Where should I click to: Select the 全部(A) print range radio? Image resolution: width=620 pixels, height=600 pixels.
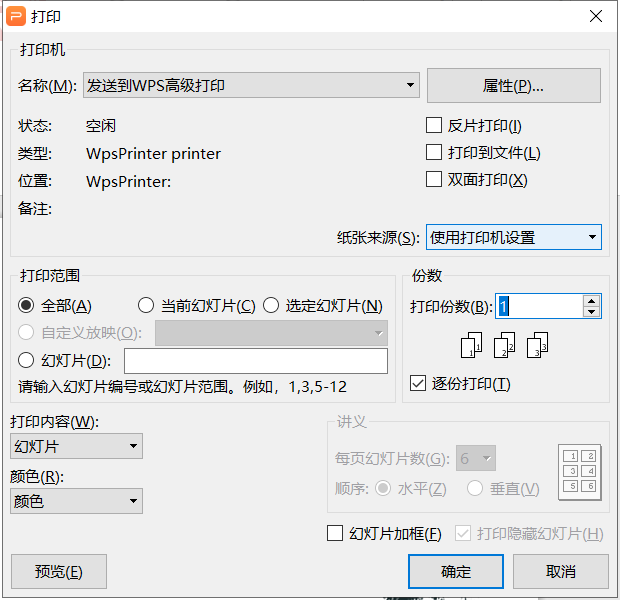26,305
